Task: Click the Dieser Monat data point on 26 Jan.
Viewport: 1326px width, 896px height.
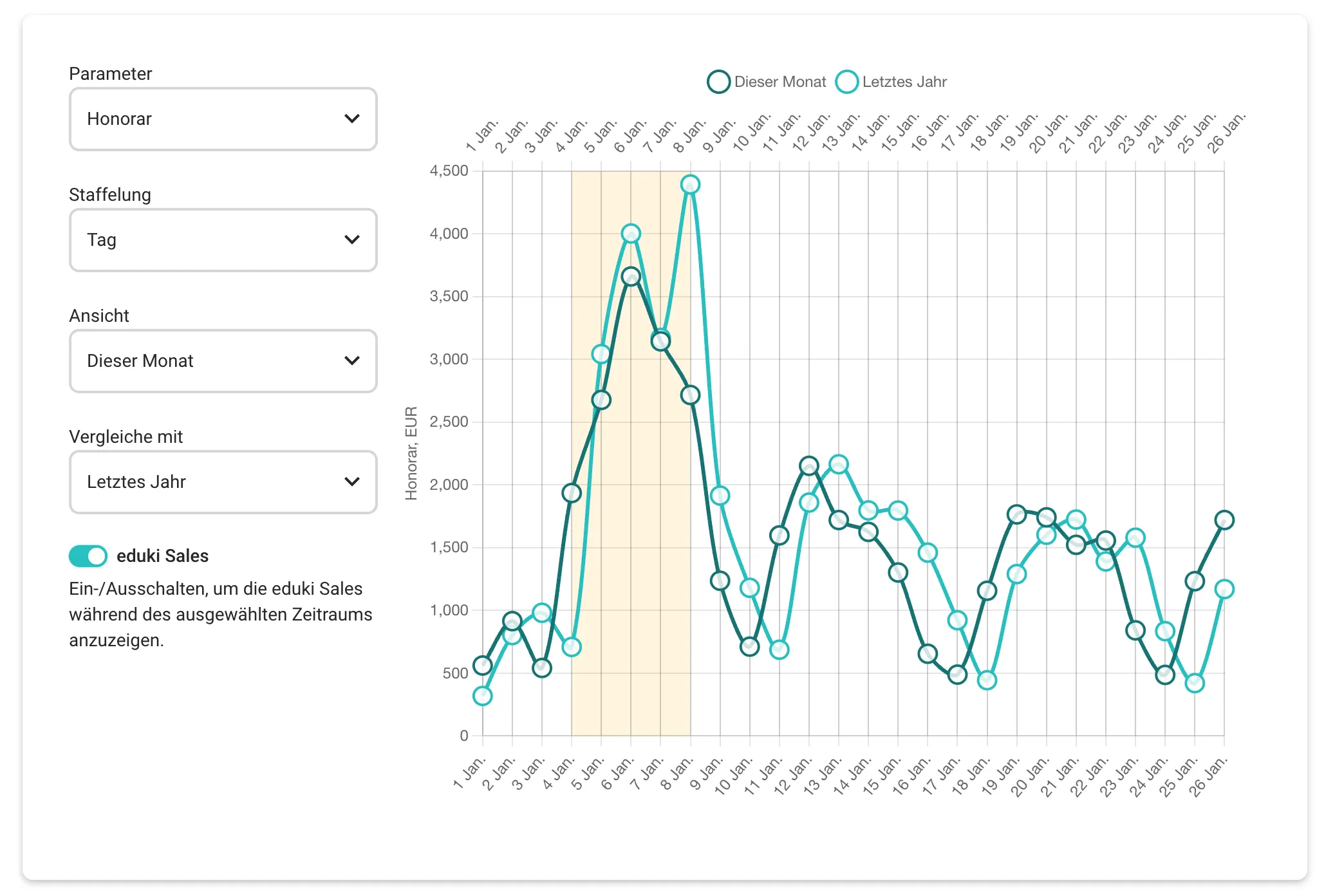Action: coord(1224,520)
